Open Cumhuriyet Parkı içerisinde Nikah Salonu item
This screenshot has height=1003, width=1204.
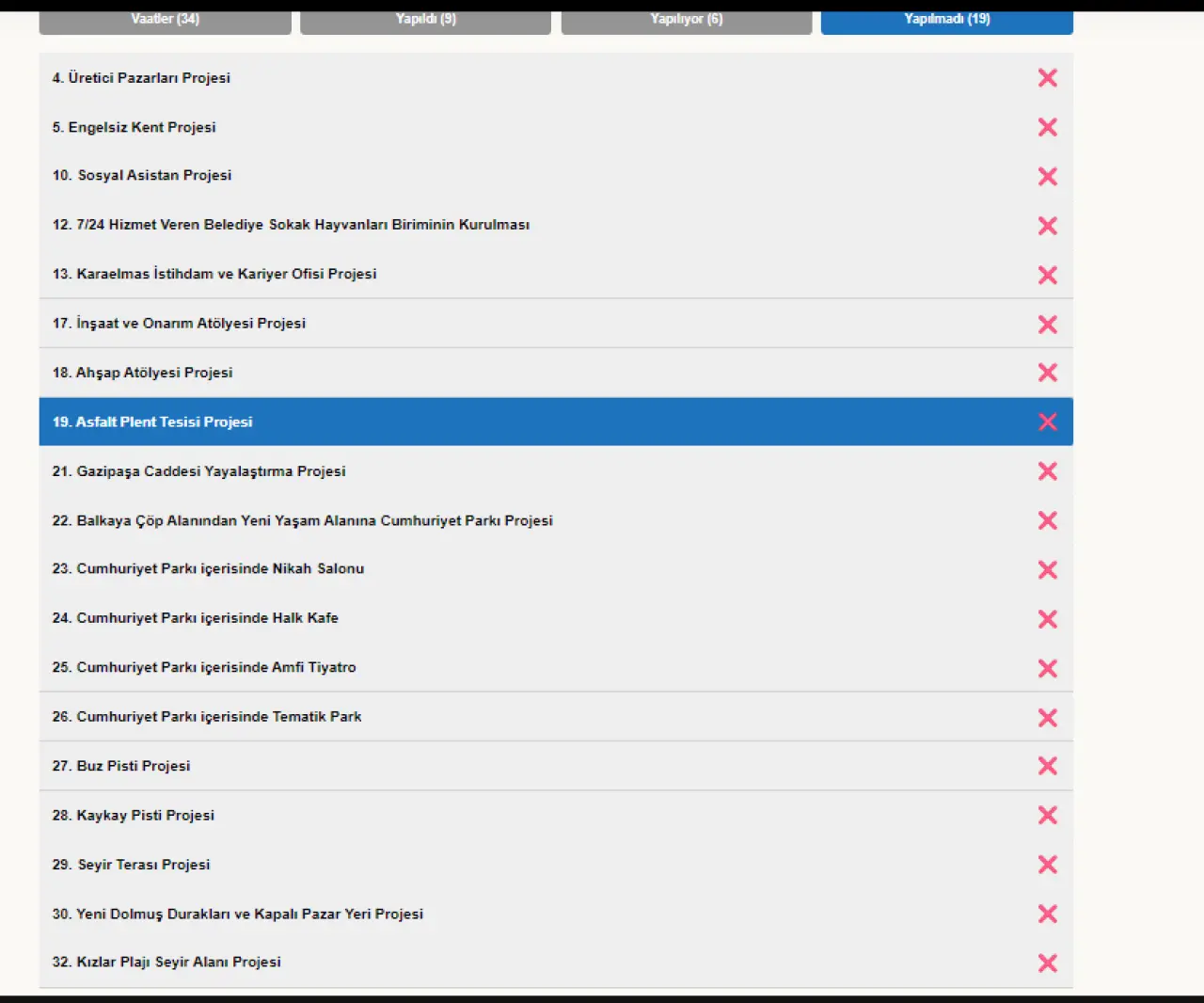tap(208, 569)
